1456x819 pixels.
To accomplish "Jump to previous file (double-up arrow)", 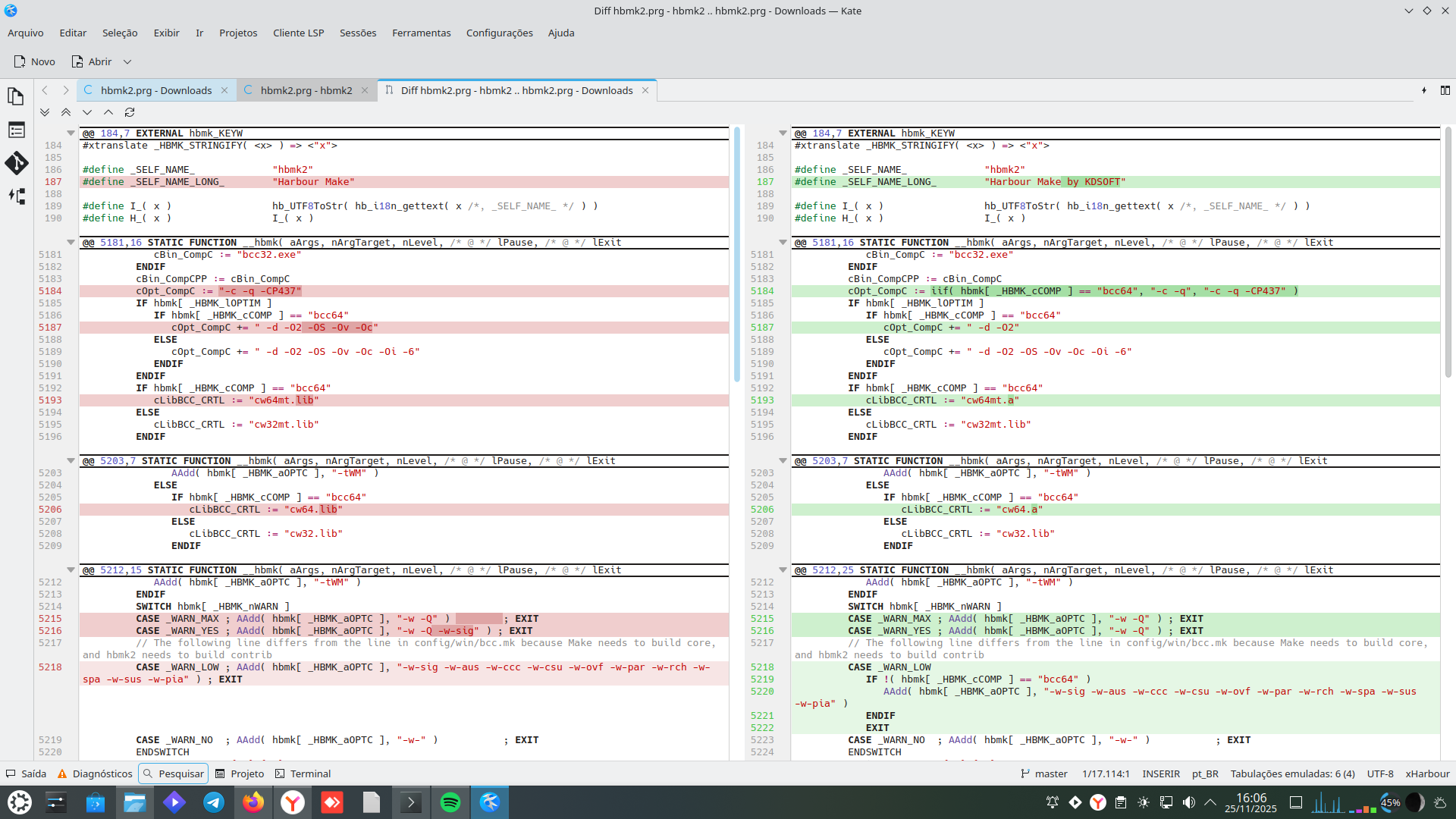I will tap(66, 112).
